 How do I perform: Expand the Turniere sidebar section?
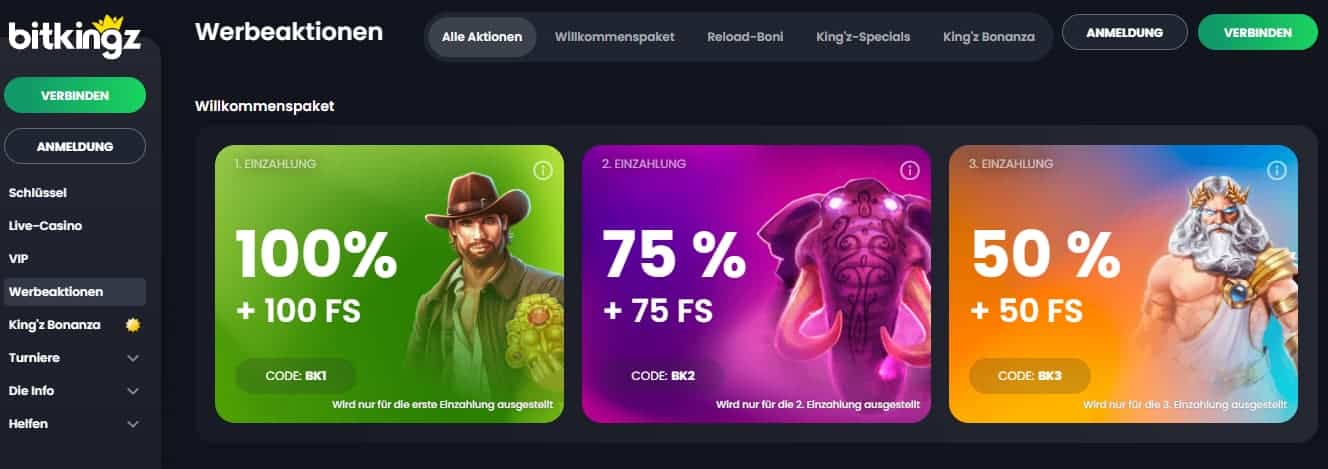click(133, 358)
